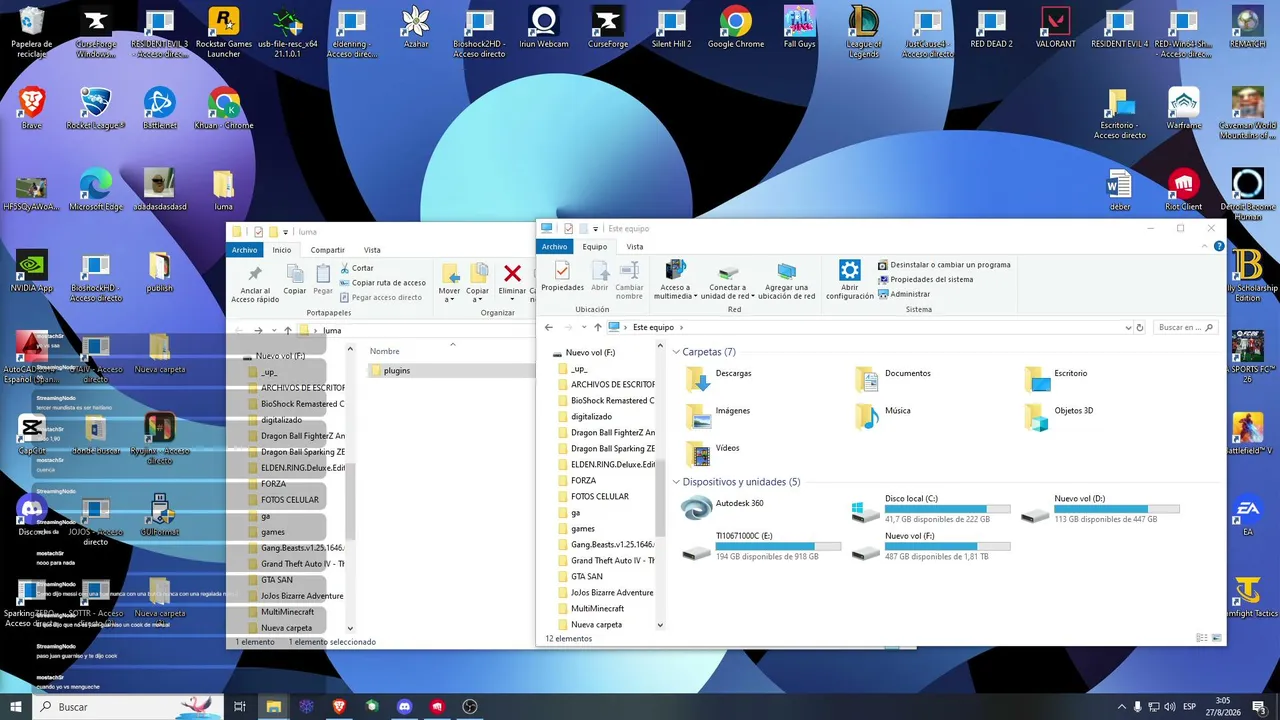Viewport: 1280px width, 720px height.
Task: Select the Brave icon on the desktop
Action: [x=31, y=108]
